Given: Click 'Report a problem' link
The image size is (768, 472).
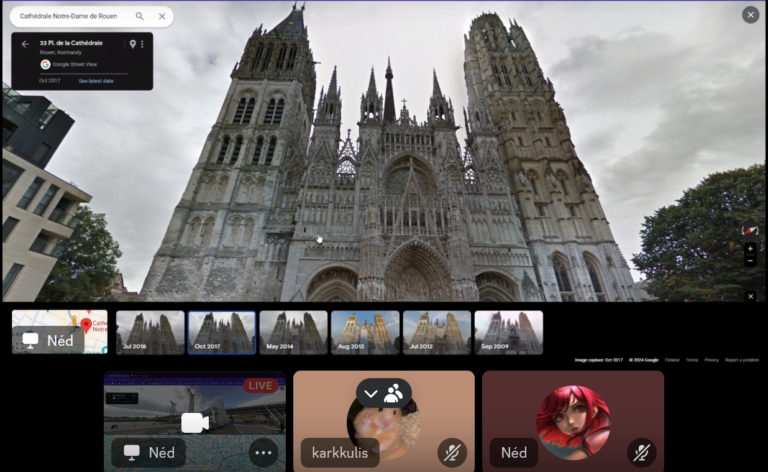Looking at the screenshot, I should point(742,359).
